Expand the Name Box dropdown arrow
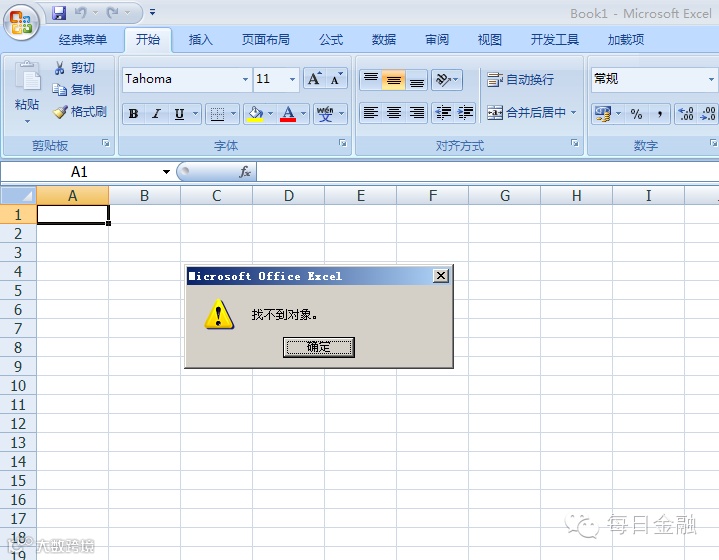This screenshot has width=719, height=560. point(166,172)
